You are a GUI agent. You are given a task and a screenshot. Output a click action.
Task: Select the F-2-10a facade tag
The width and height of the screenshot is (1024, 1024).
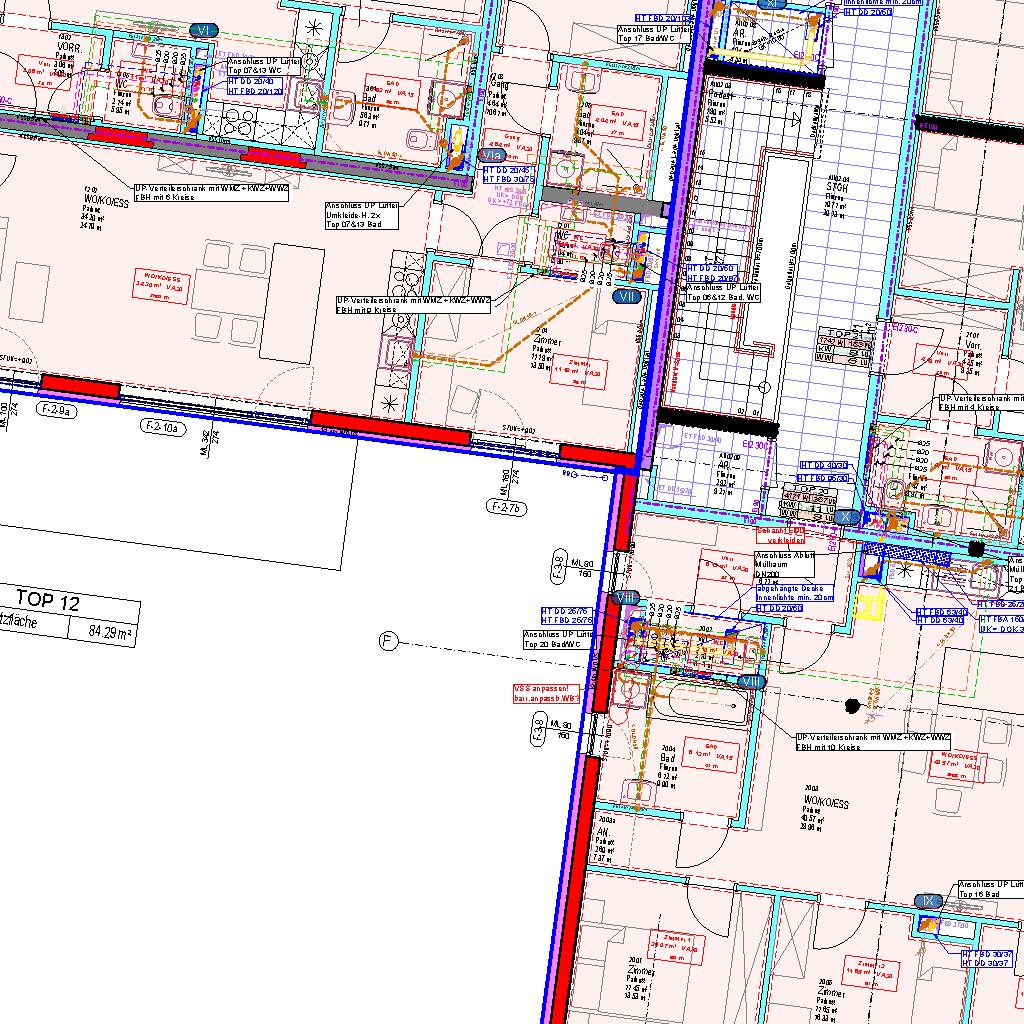coord(163,428)
